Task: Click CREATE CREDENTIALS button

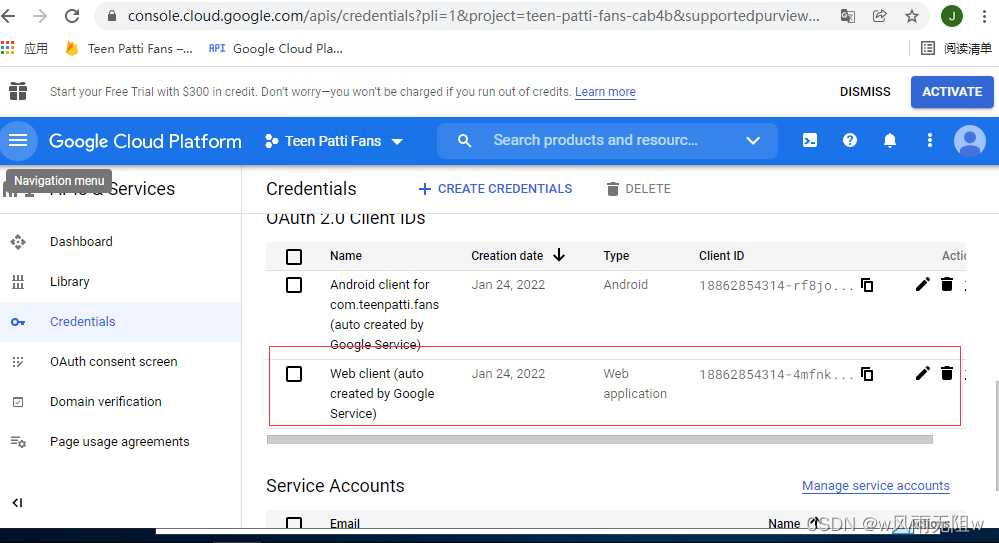Action: pyautogui.click(x=495, y=189)
